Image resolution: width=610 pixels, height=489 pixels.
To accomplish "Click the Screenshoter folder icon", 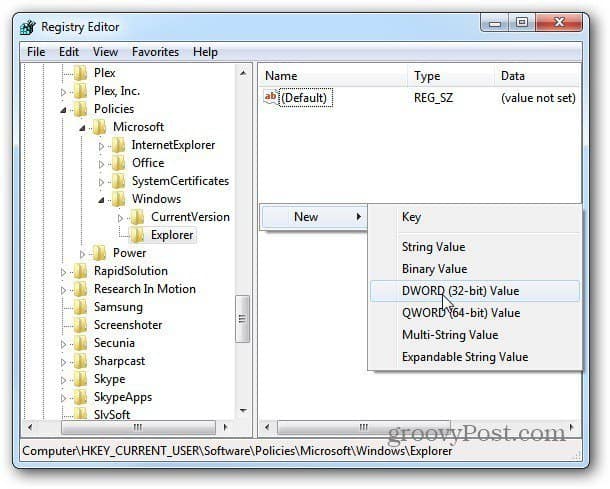I will [81, 325].
